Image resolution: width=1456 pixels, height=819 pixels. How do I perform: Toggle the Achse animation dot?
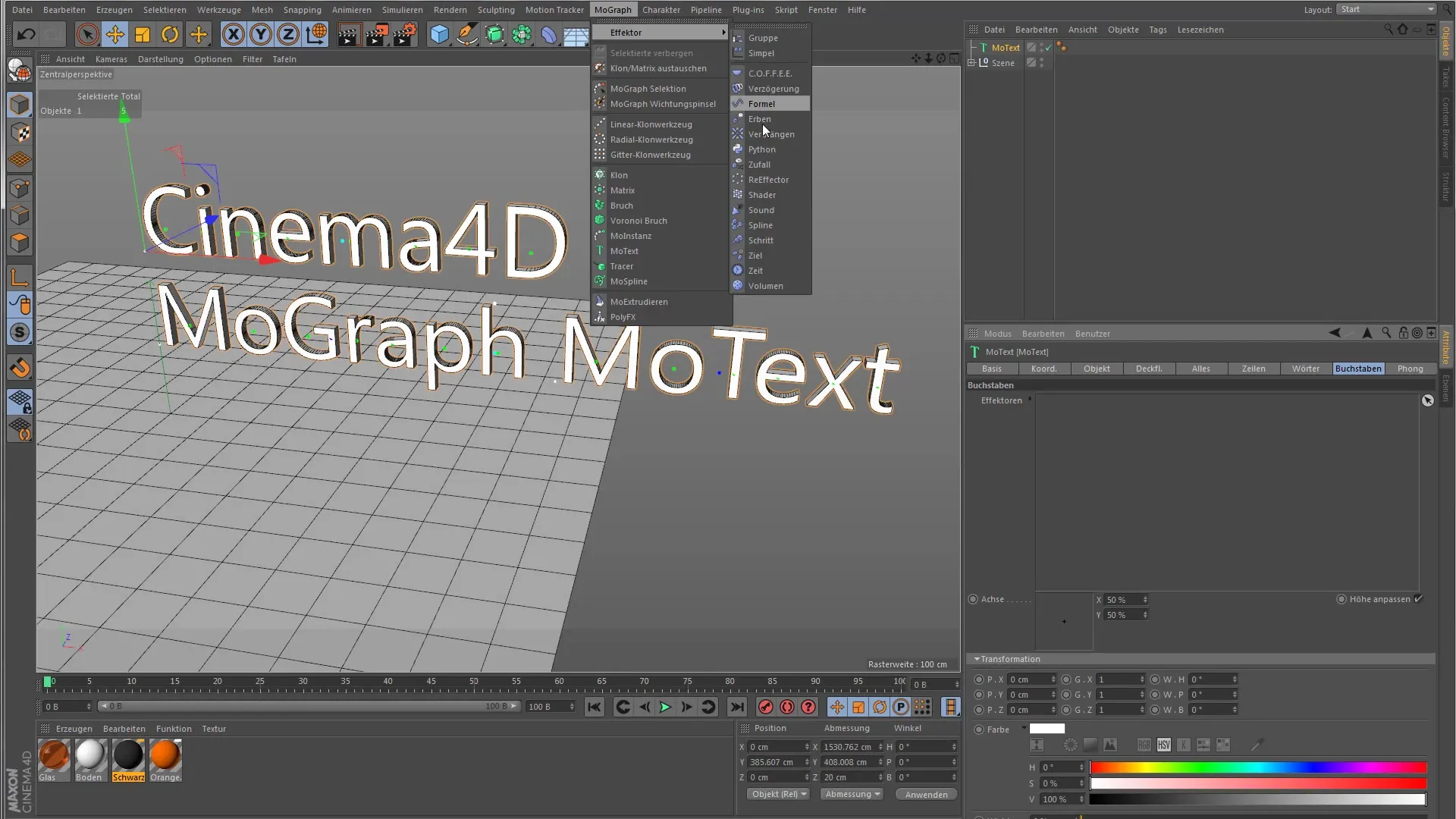[x=973, y=599]
